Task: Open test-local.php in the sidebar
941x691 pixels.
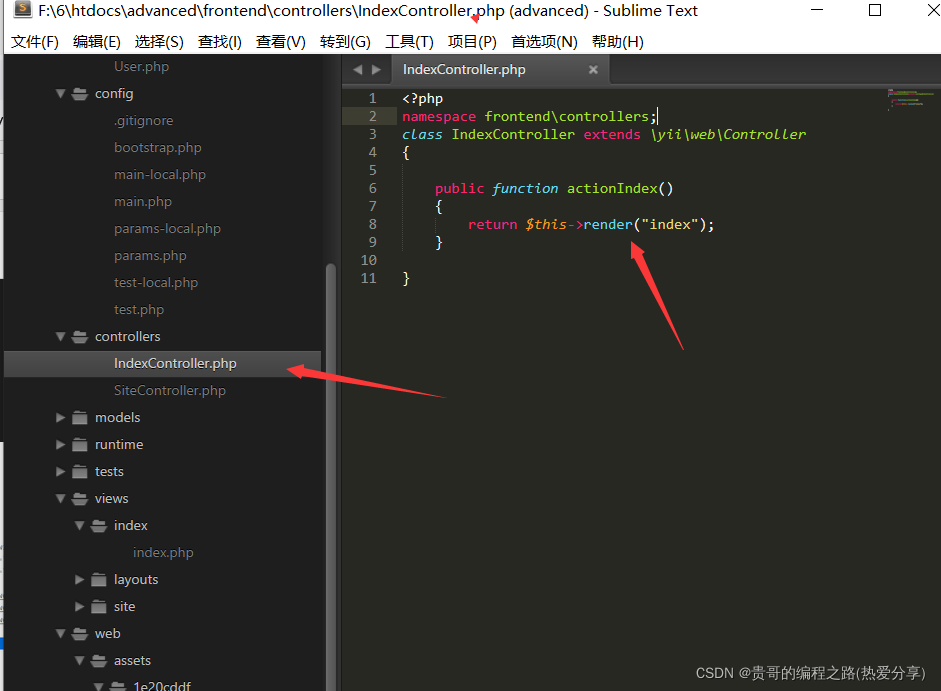Action: 156,283
